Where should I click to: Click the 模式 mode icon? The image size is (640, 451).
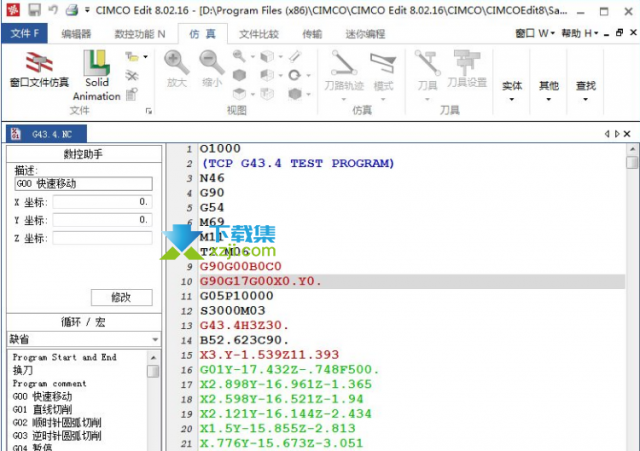(383, 64)
